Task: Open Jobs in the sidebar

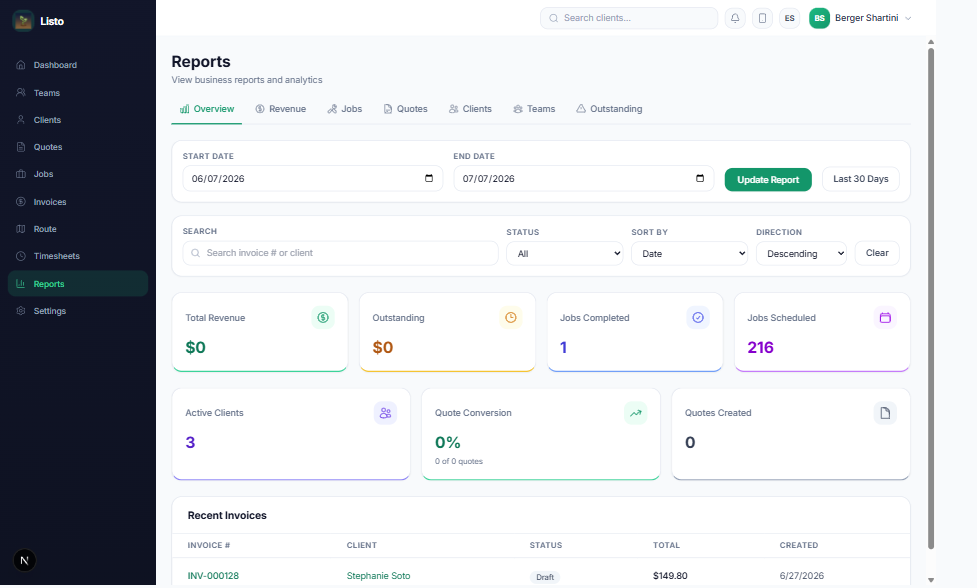Action: pyautogui.click(x=78, y=174)
